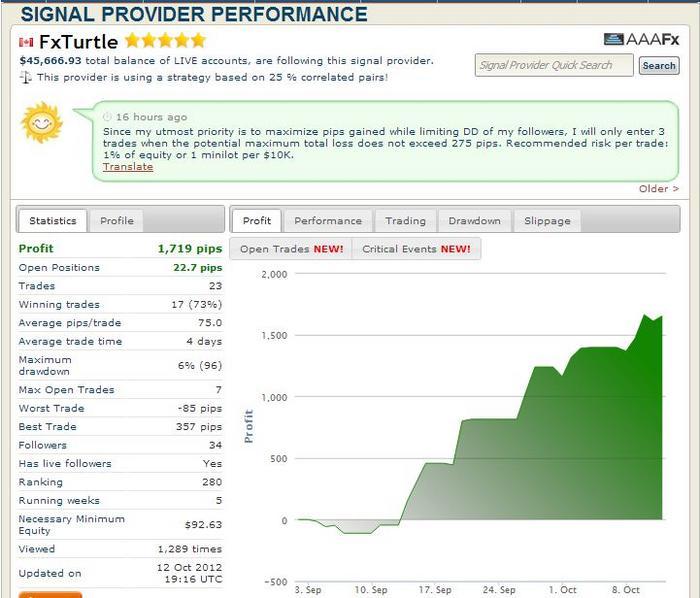Click the 17. Sep label on chart axis
This screenshot has height=598, width=700.
(434, 590)
